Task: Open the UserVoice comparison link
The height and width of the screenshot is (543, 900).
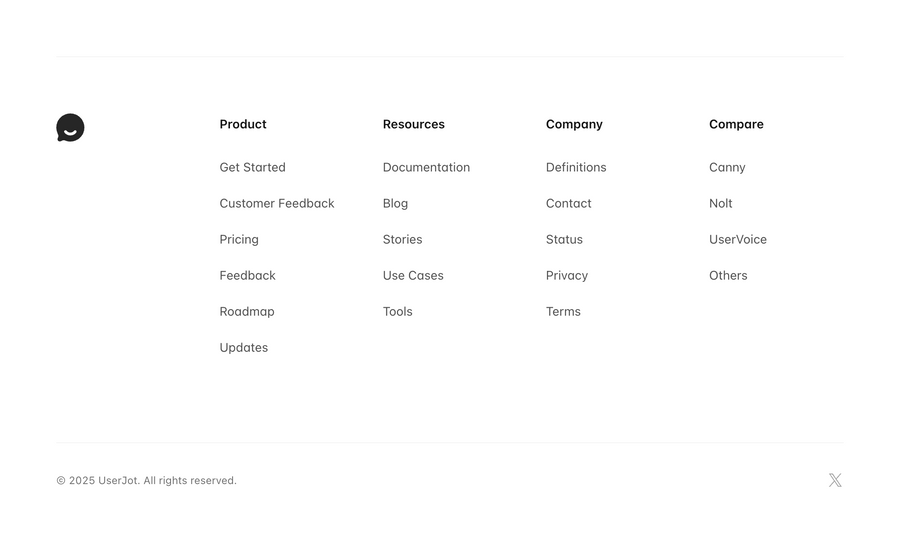Action: click(738, 239)
